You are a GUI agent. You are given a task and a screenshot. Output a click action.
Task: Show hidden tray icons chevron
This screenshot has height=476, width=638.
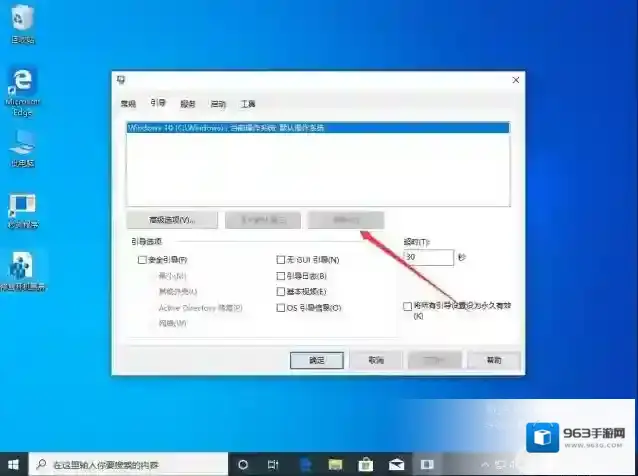point(485,464)
